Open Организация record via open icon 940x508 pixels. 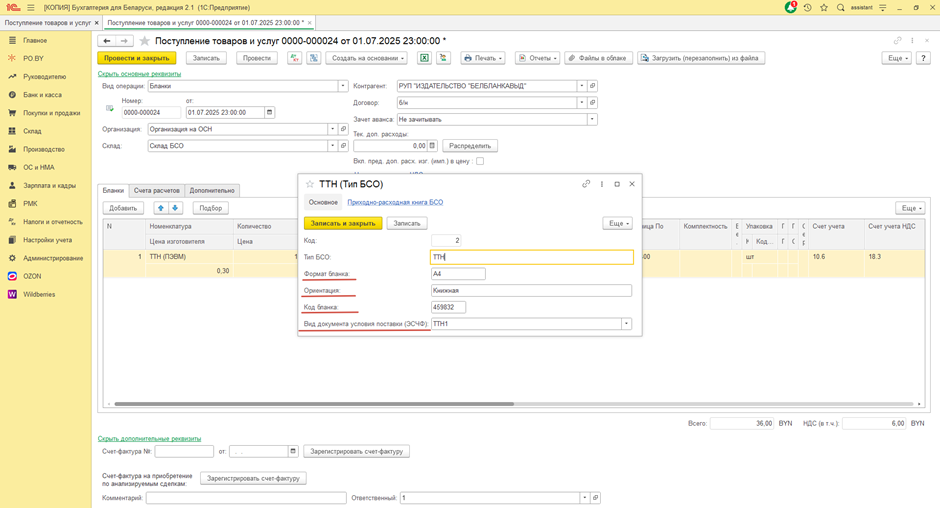click(x=344, y=129)
